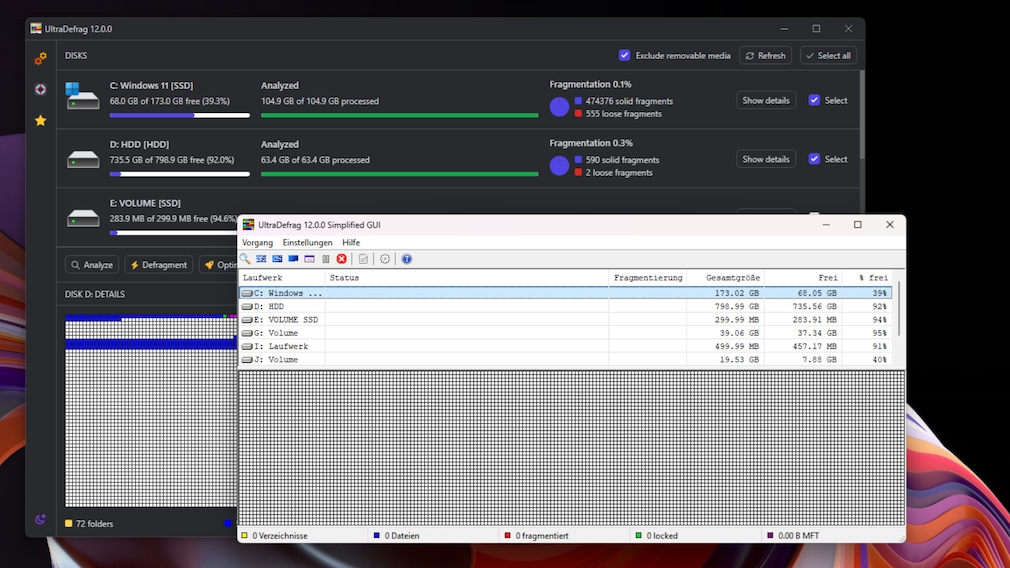Open settings via the orange gears sidebar icon
The height and width of the screenshot is (568, 1010).
pos(40,59)
